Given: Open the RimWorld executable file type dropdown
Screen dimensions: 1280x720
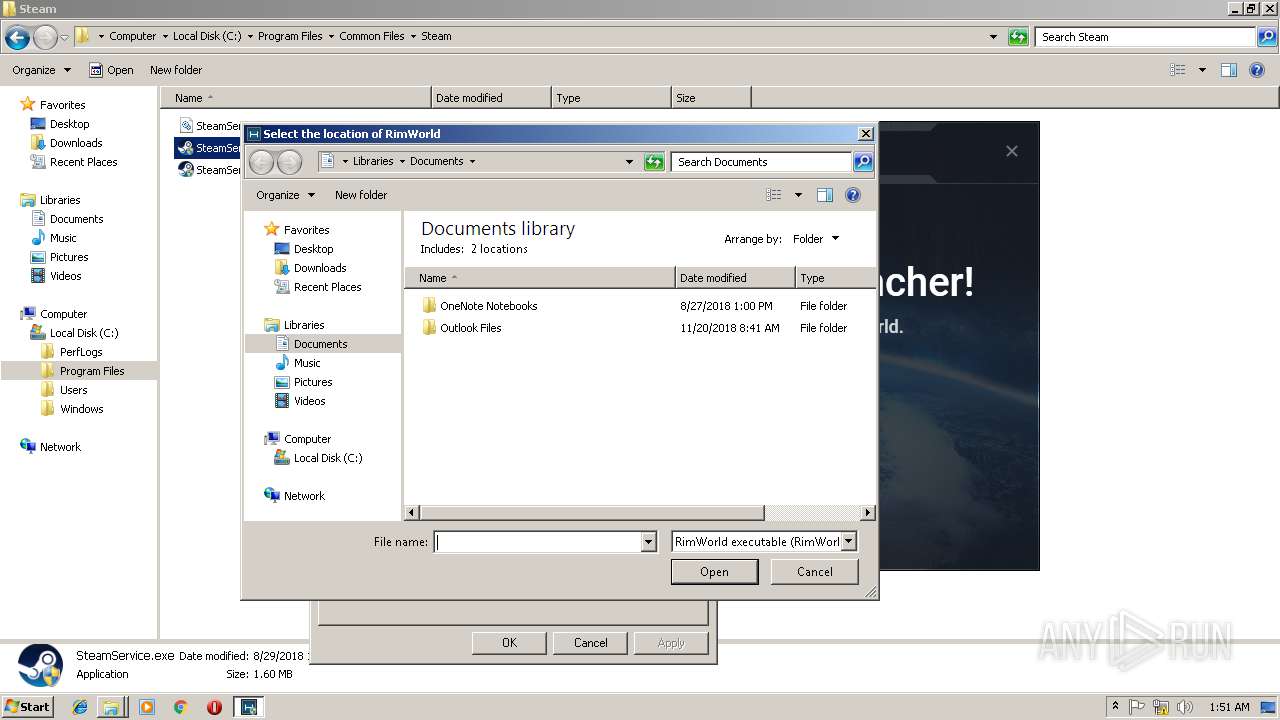Looking at the screenshot, I should click(848, 542).
